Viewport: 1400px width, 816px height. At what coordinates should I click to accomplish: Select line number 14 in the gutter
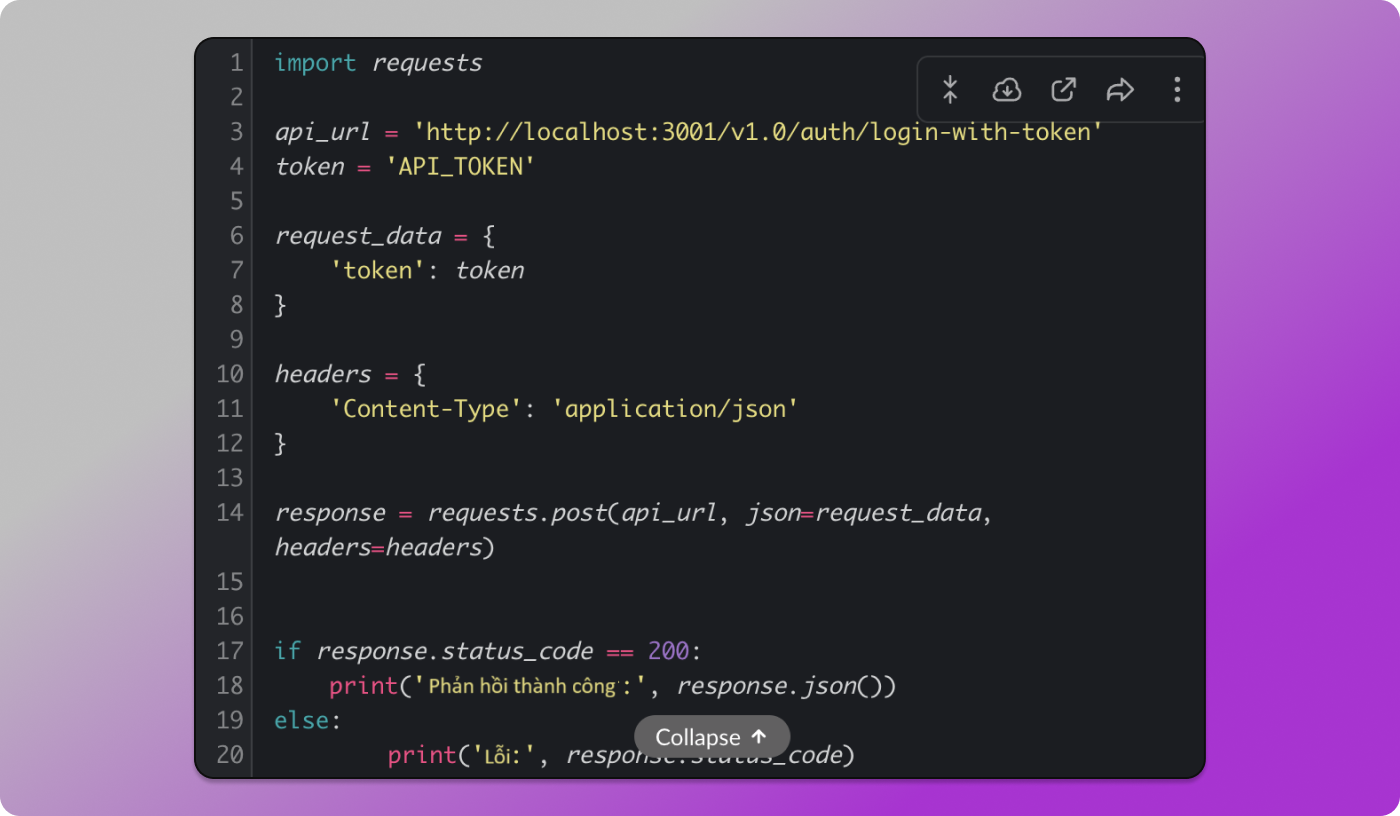click(230, 513)
